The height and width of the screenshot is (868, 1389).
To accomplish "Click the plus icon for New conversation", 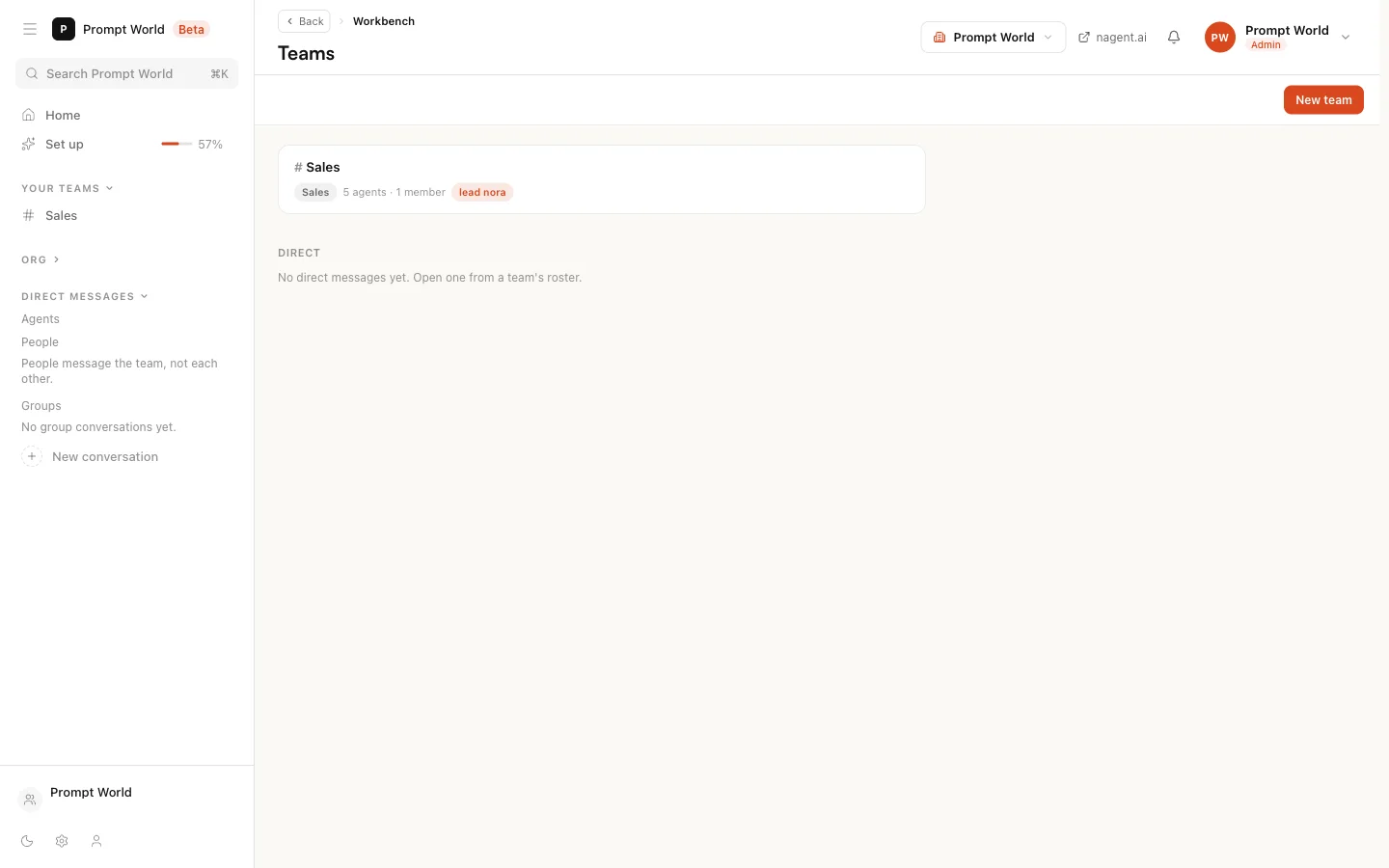I will [x=32, y=456].
